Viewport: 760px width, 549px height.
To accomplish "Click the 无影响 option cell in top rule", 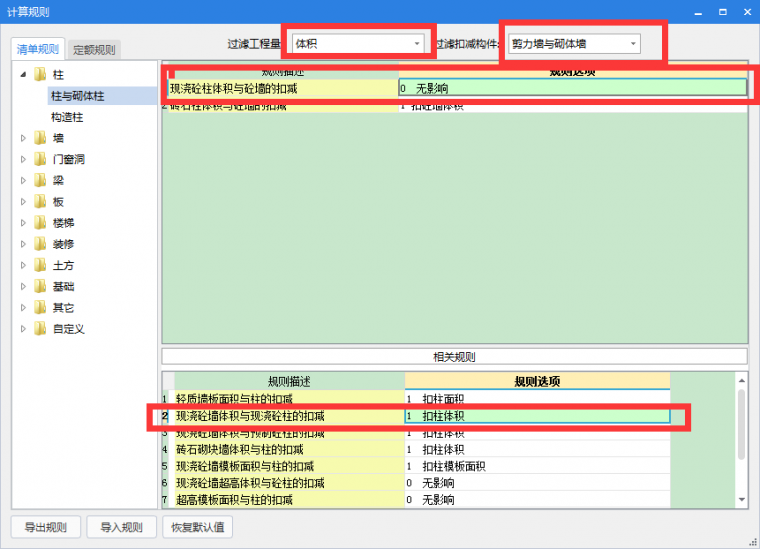I will tap(572, 88).
